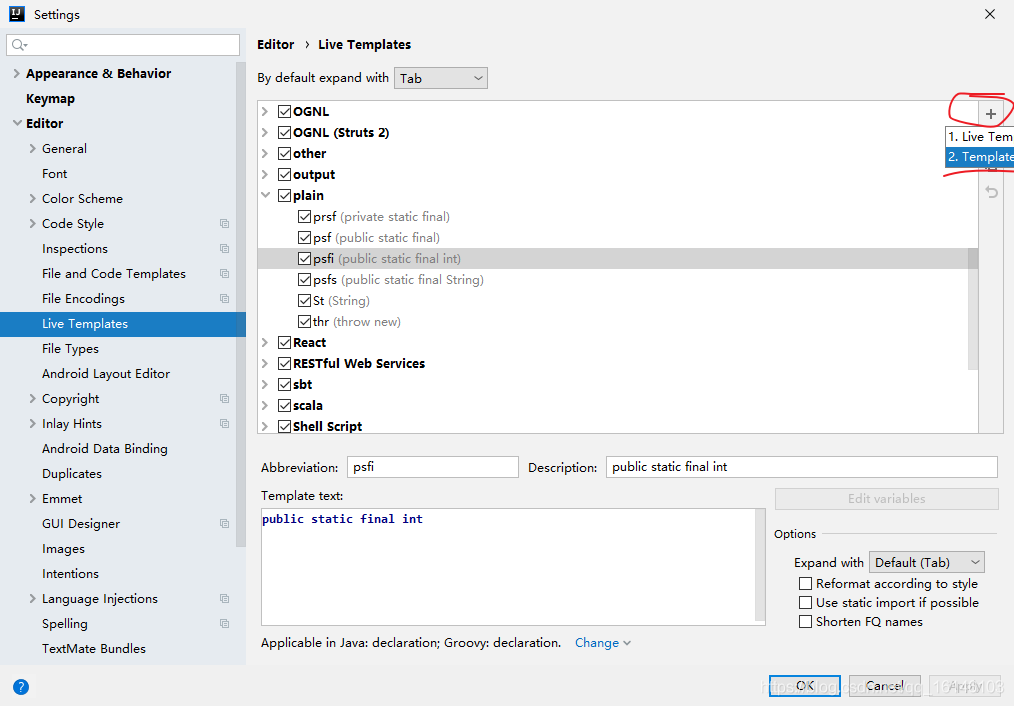
Task: Click the project-level icon beside Inspections
Action: point(224,249)
